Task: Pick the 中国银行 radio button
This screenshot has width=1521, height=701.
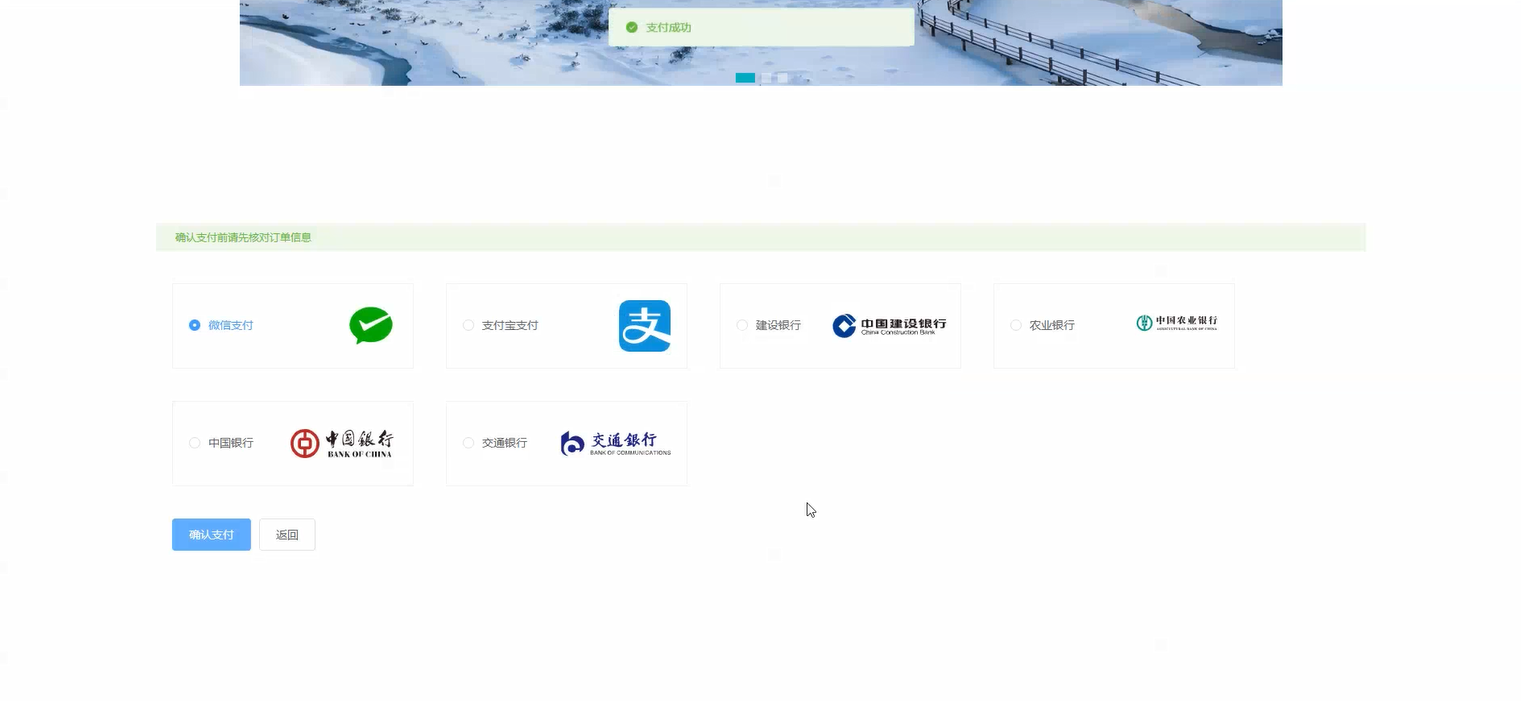Action: point(195,443)
